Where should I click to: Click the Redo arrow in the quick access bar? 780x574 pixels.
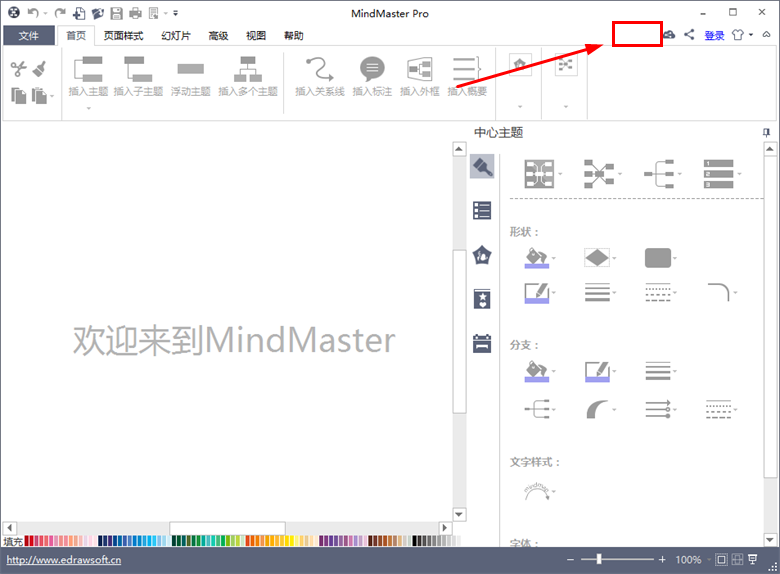point(60,13)
